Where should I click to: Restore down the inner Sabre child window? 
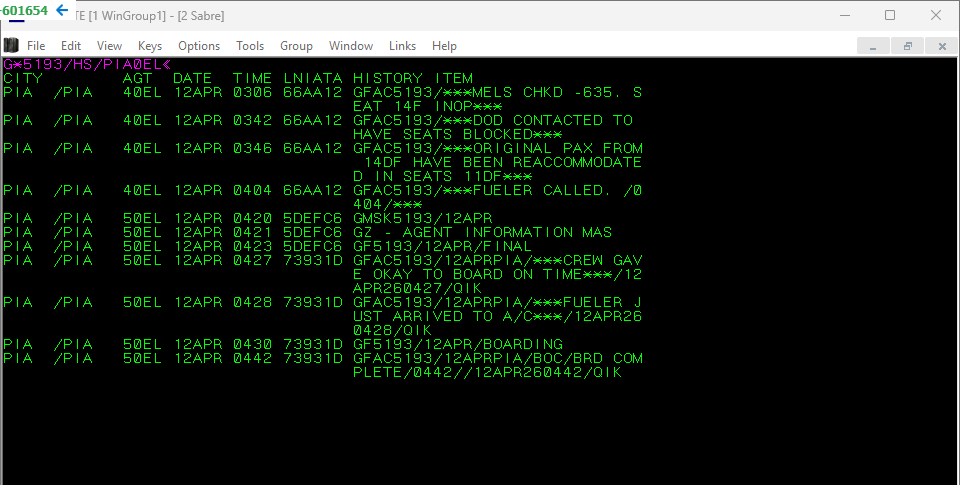(908, 46)
